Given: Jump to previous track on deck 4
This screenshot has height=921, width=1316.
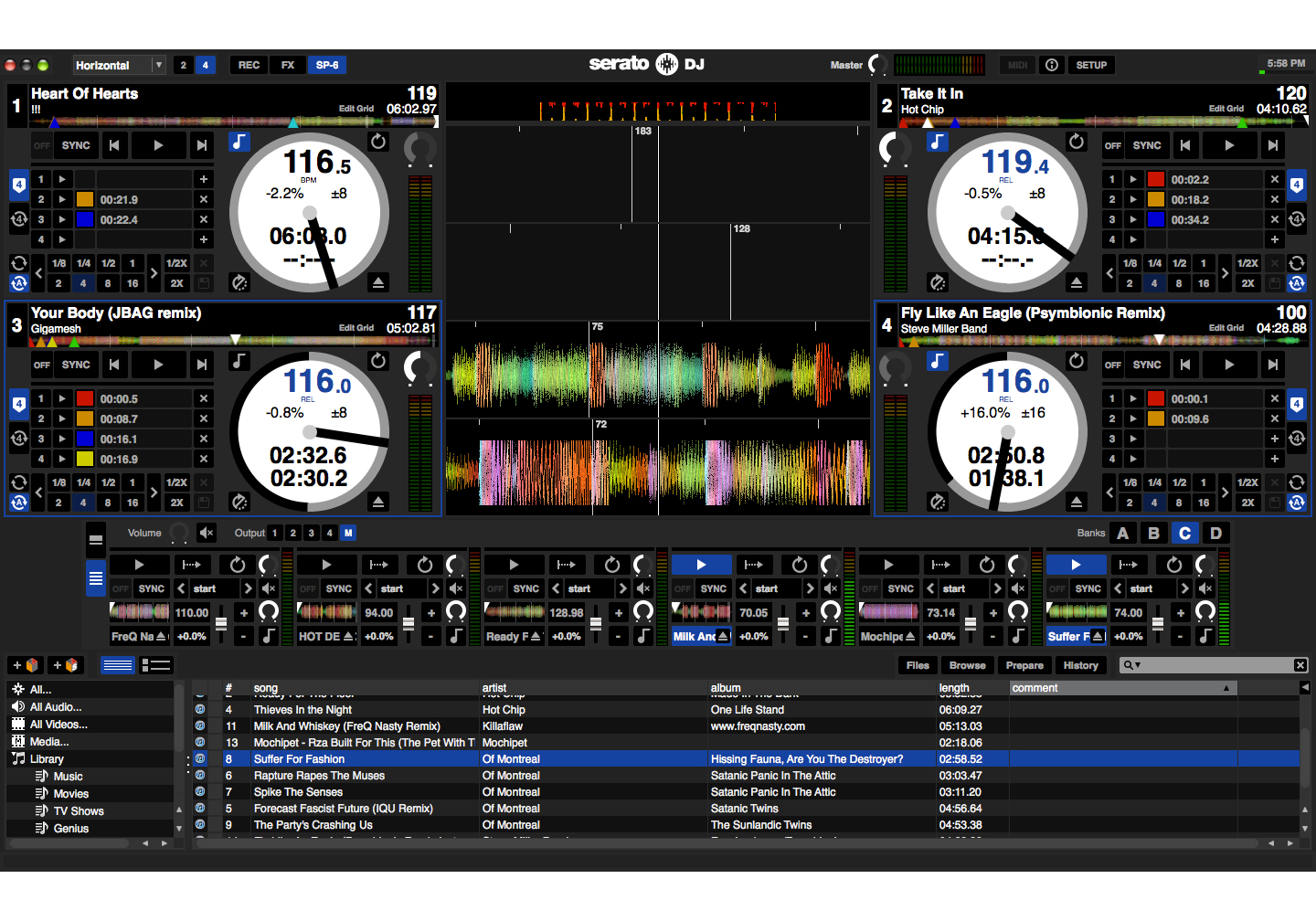Looking at the screenshot, I should (x=1185, y=365).
